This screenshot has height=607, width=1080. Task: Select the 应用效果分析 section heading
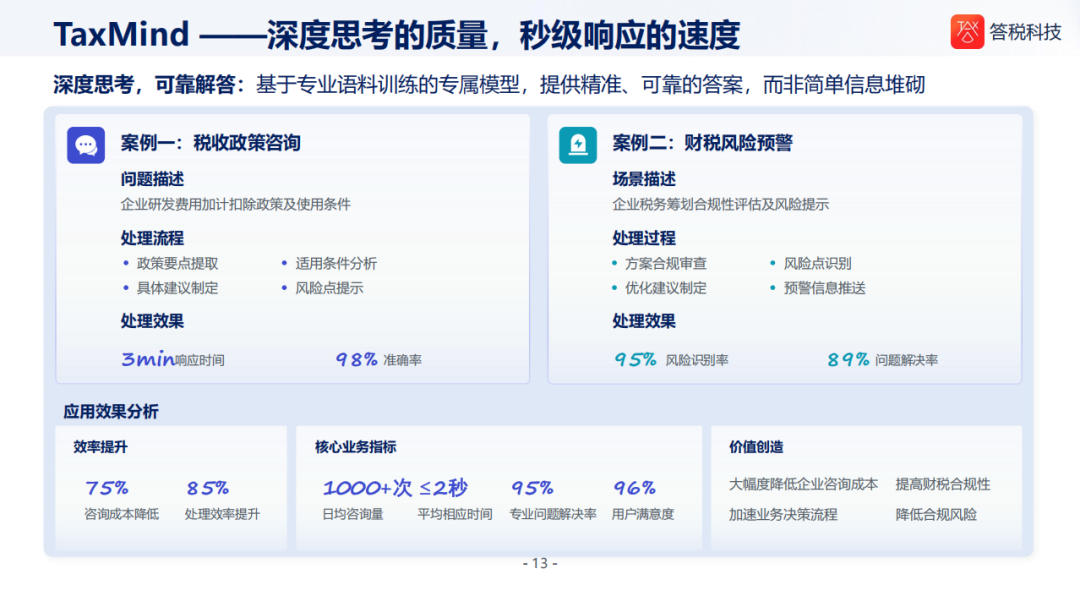click(x=111, y=412)
